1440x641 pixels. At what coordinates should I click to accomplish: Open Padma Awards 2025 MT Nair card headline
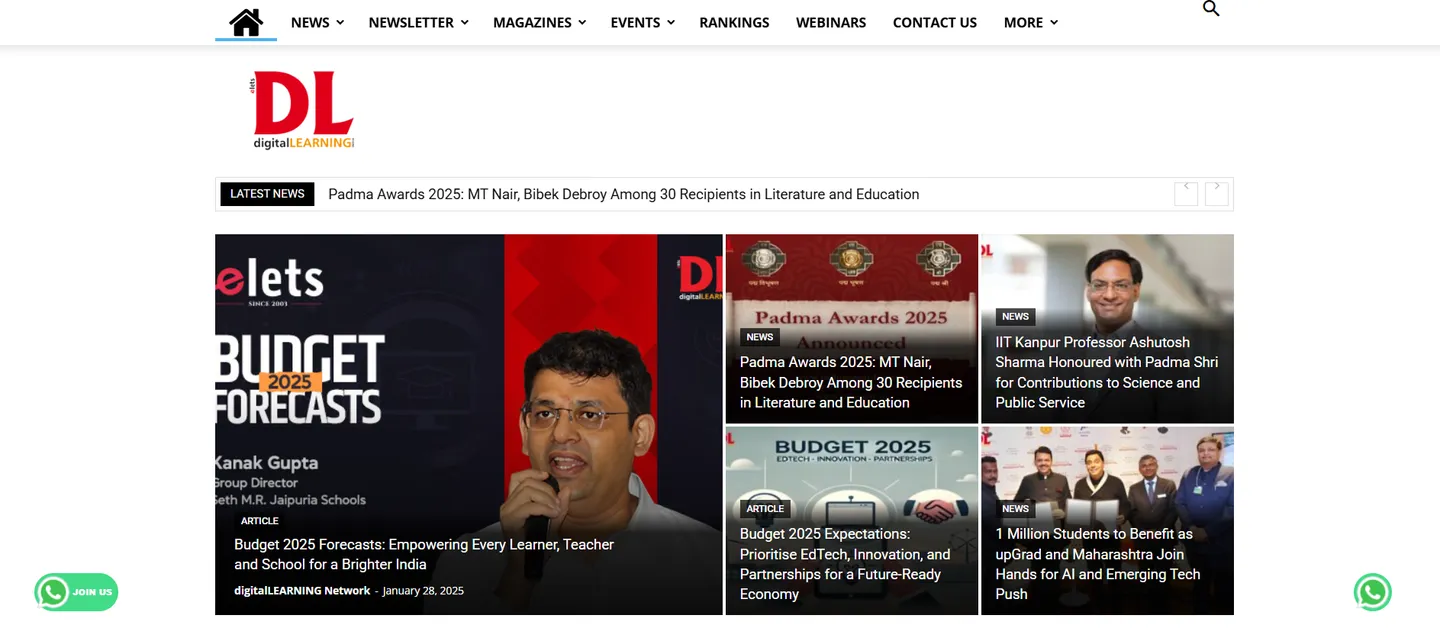pyautogui.click(x=851, y=382)
